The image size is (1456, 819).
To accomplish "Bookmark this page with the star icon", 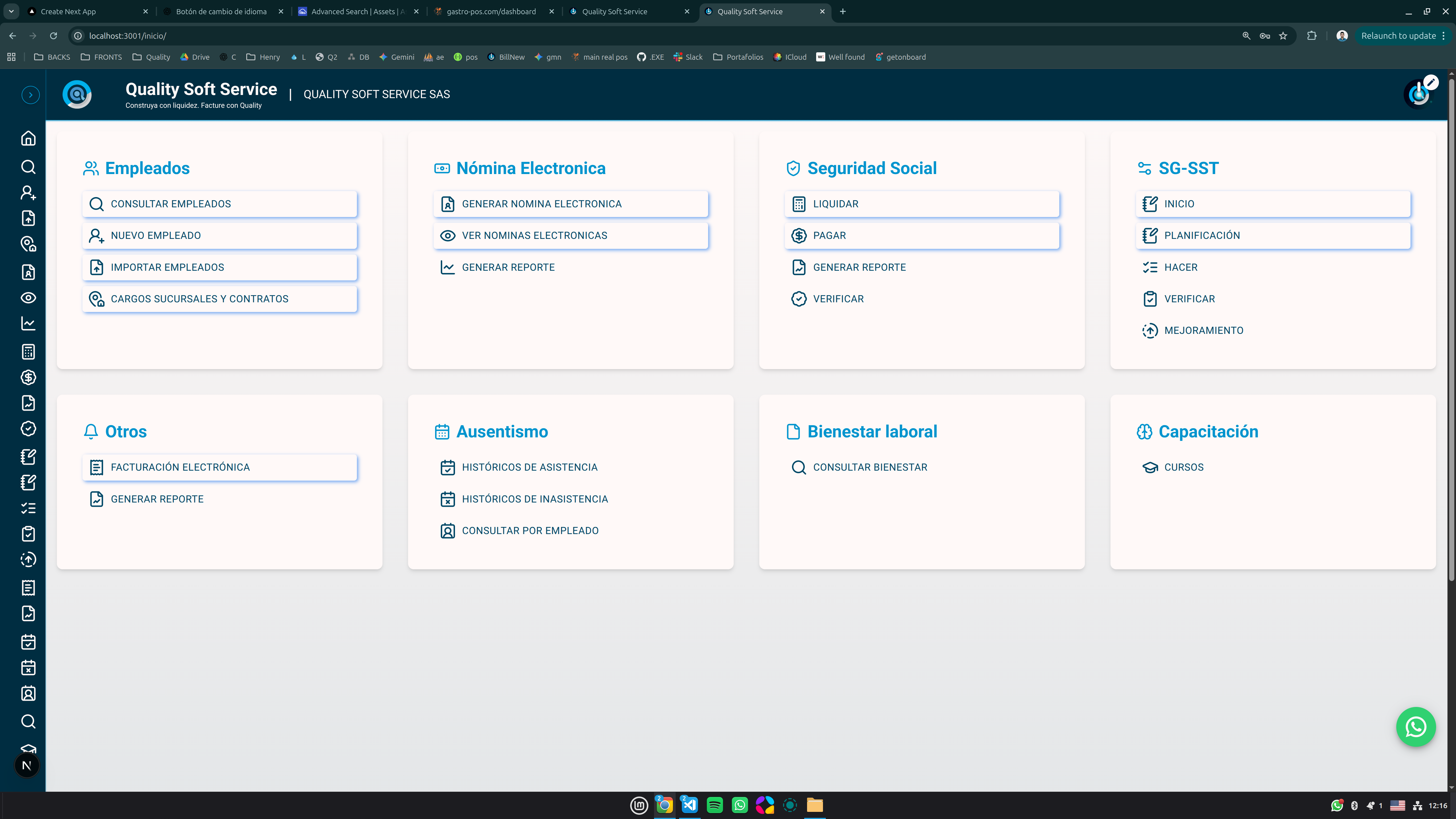I will click(1283, 36).
